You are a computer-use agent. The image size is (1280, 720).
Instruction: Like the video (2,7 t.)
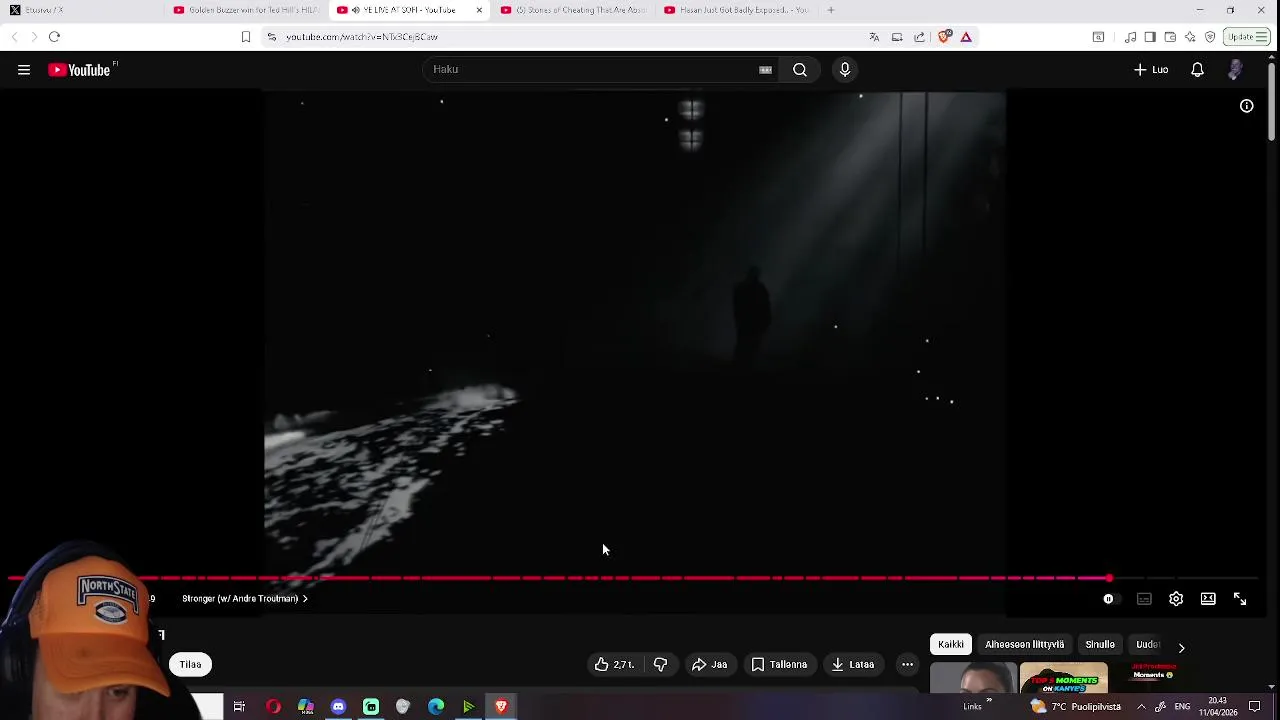614,664
